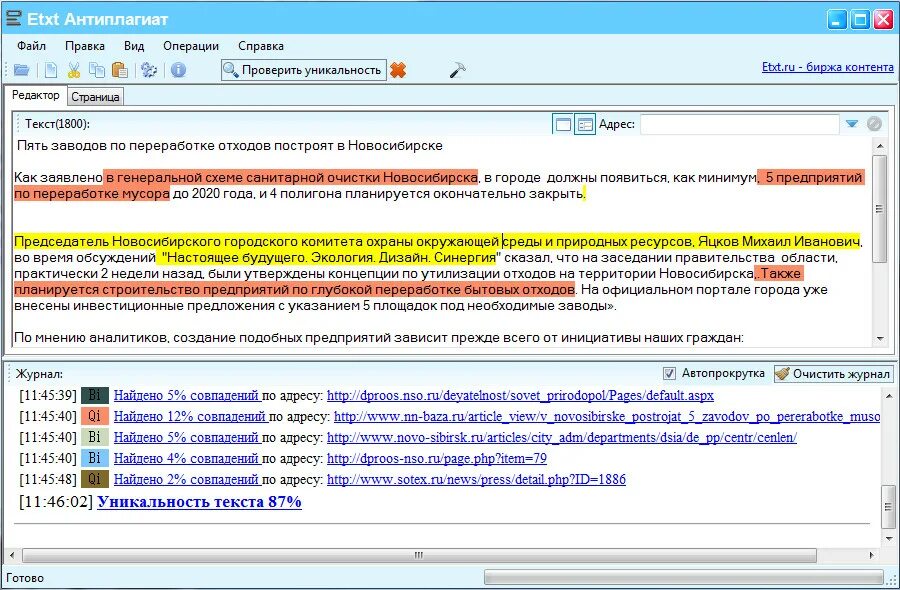
Task: Open Найдено 5% совпадений link at 11:45:39
Action: click(187, 395)
